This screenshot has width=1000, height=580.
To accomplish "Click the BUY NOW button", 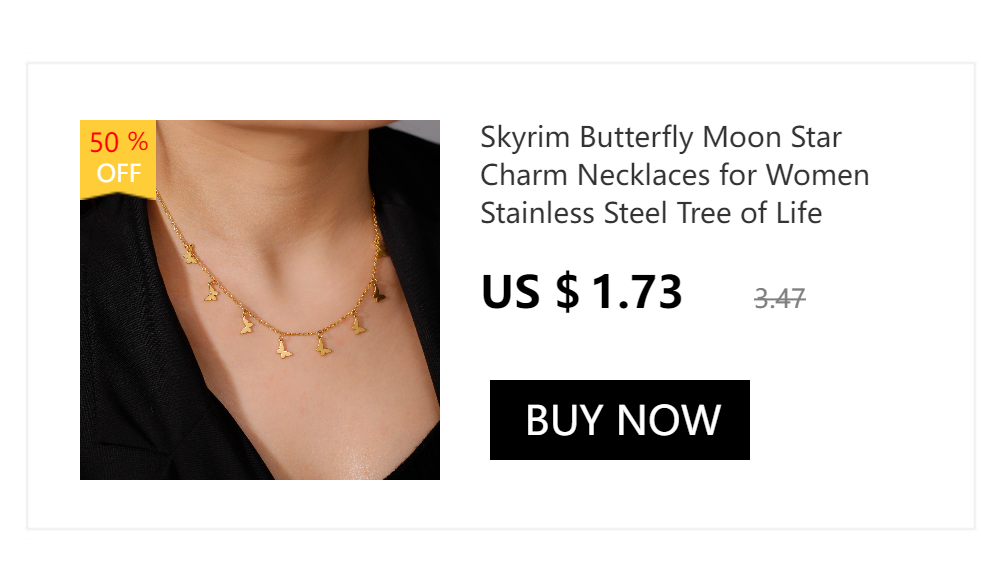I will (619, 420).
